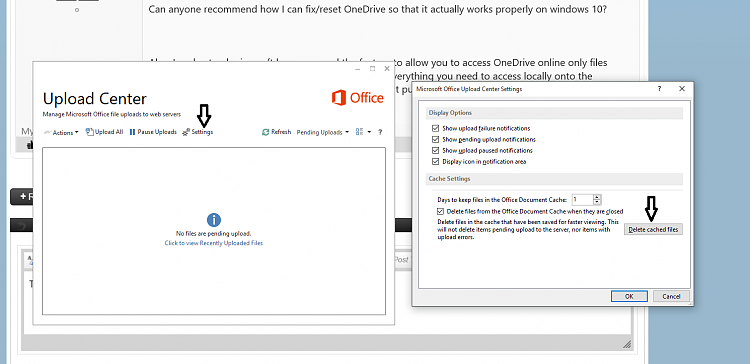Click Cancel in Upload Center Settings

pos(671,296)
